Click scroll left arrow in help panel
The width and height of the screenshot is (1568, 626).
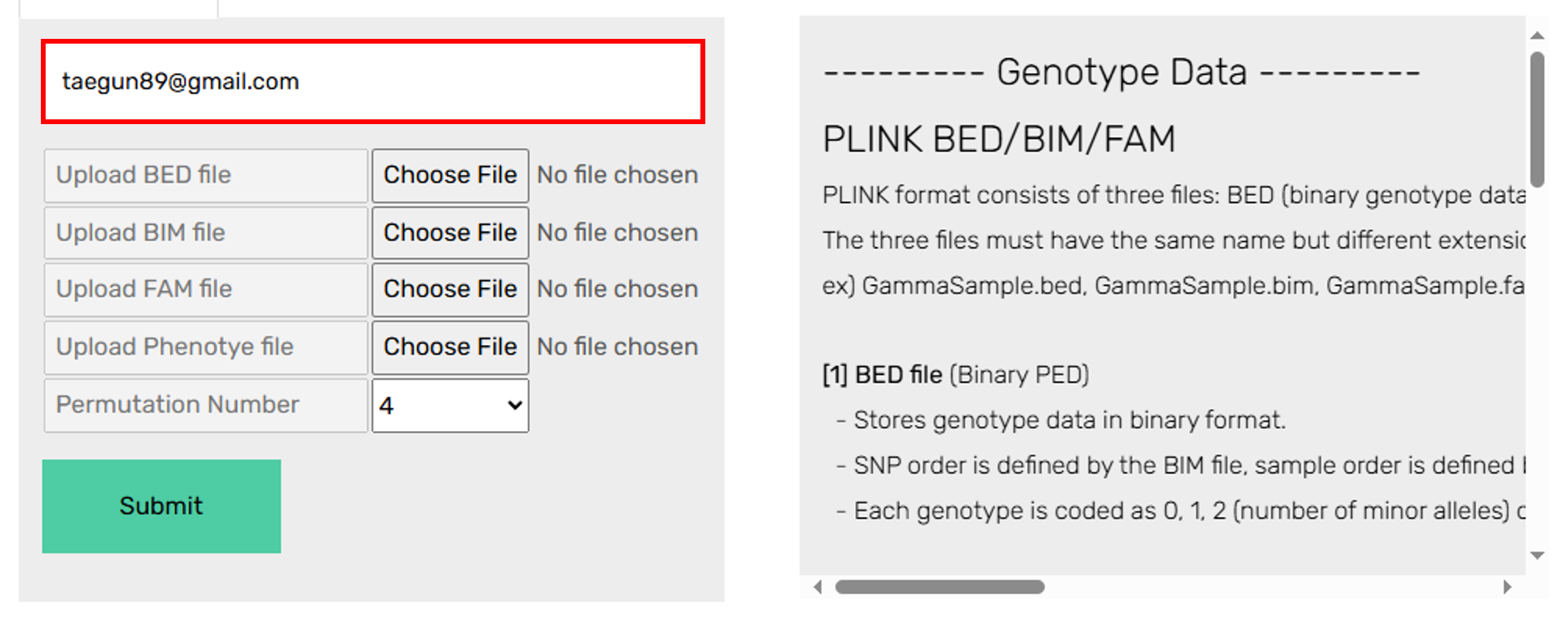818,586
